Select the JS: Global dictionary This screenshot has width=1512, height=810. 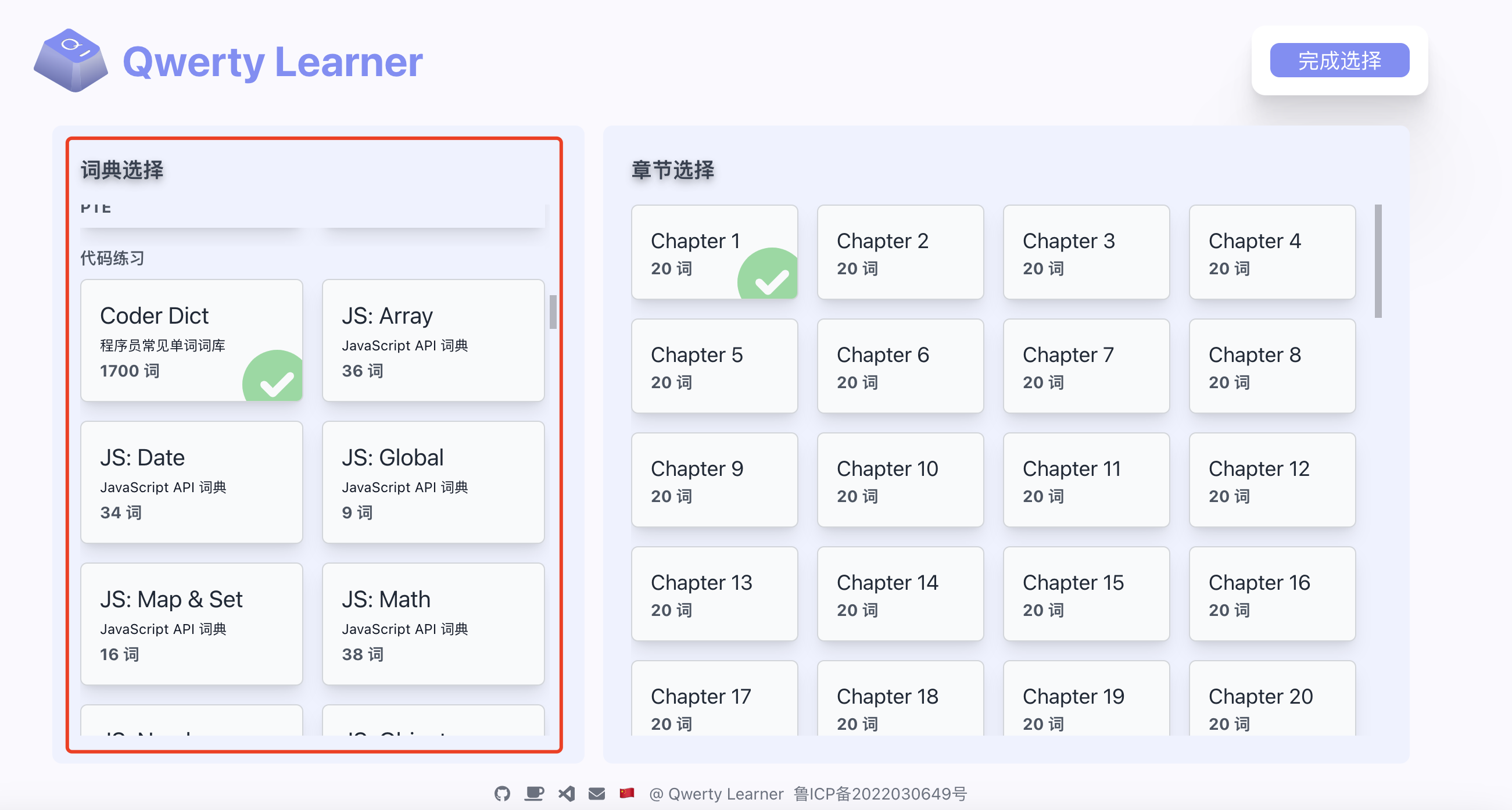pyautogui.click(x=433, y=482)
